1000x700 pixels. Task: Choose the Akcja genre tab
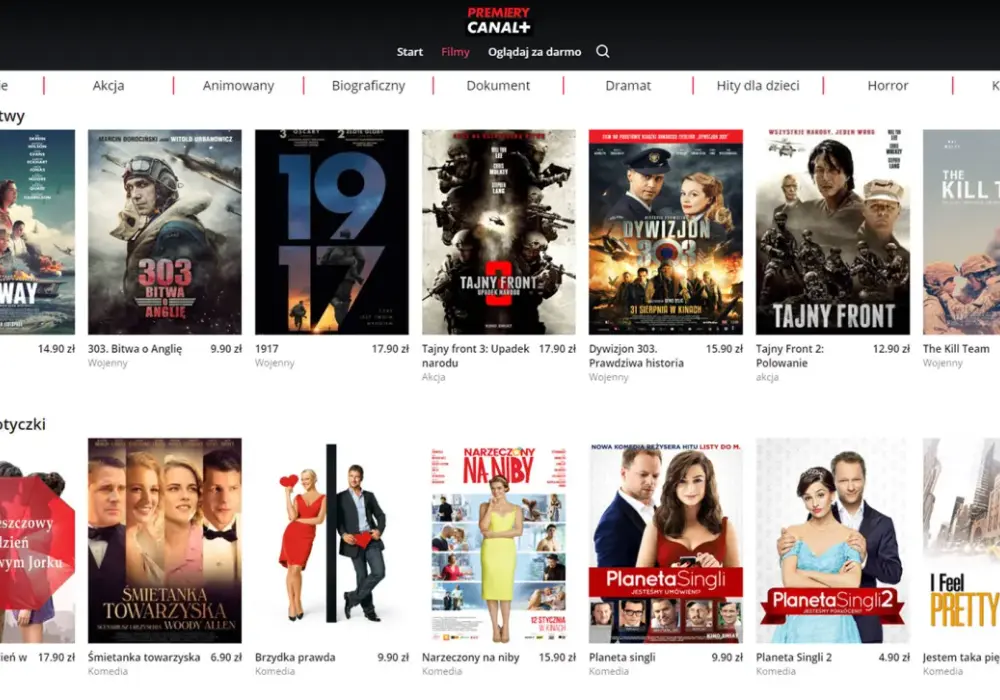[x=108, y=85]
